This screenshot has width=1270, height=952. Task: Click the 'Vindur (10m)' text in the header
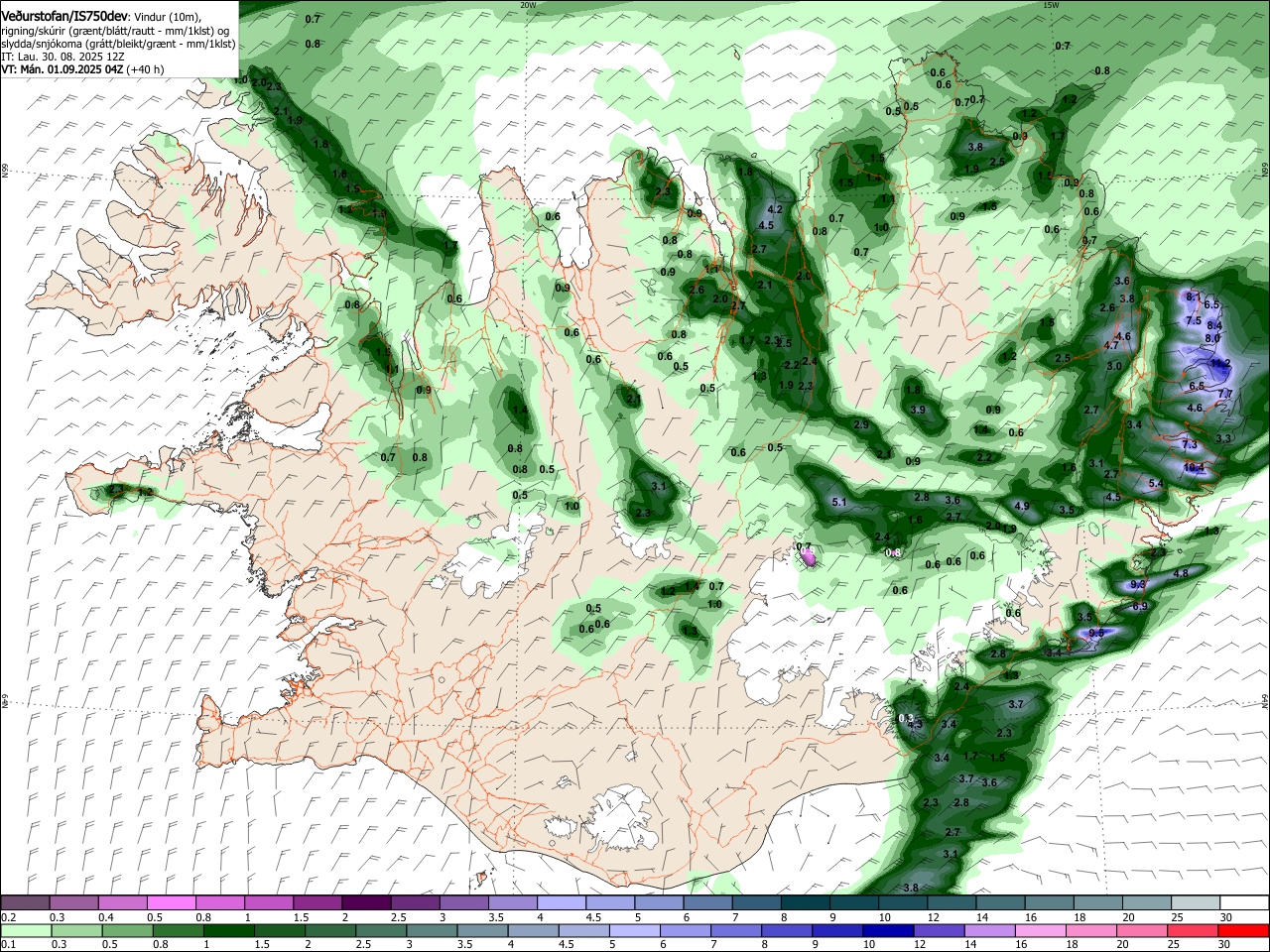pyautogui.click(x=167, y=17)
